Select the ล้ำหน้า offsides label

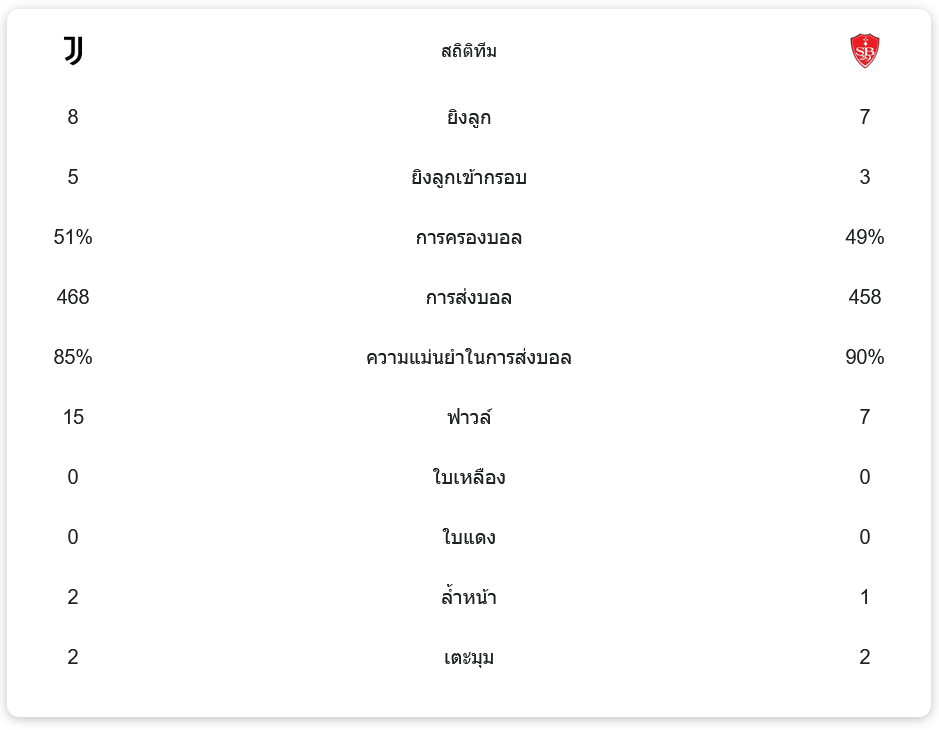469,598
